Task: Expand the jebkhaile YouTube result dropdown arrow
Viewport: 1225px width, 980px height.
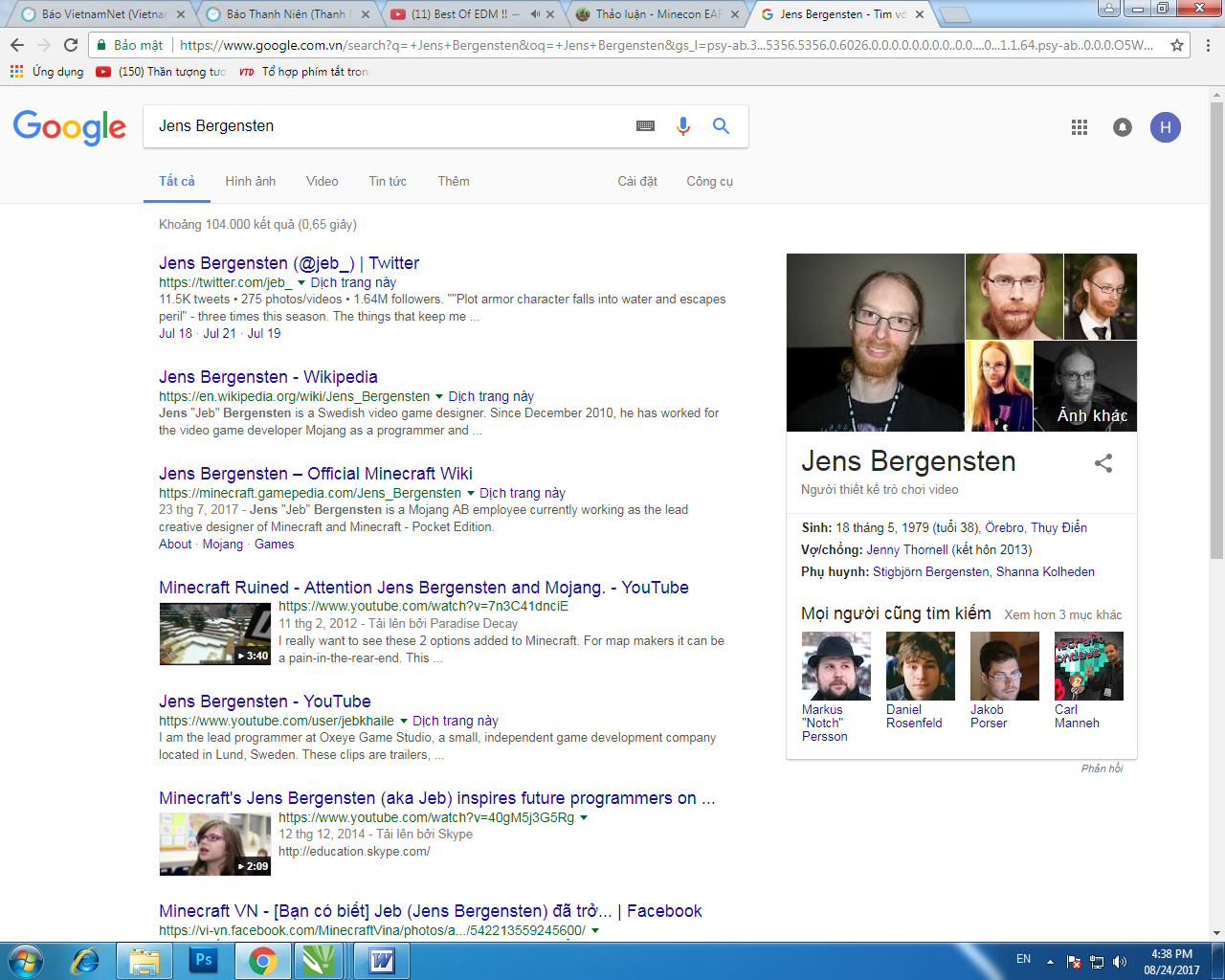Action: pyautogui.click(x=404, y=722)
